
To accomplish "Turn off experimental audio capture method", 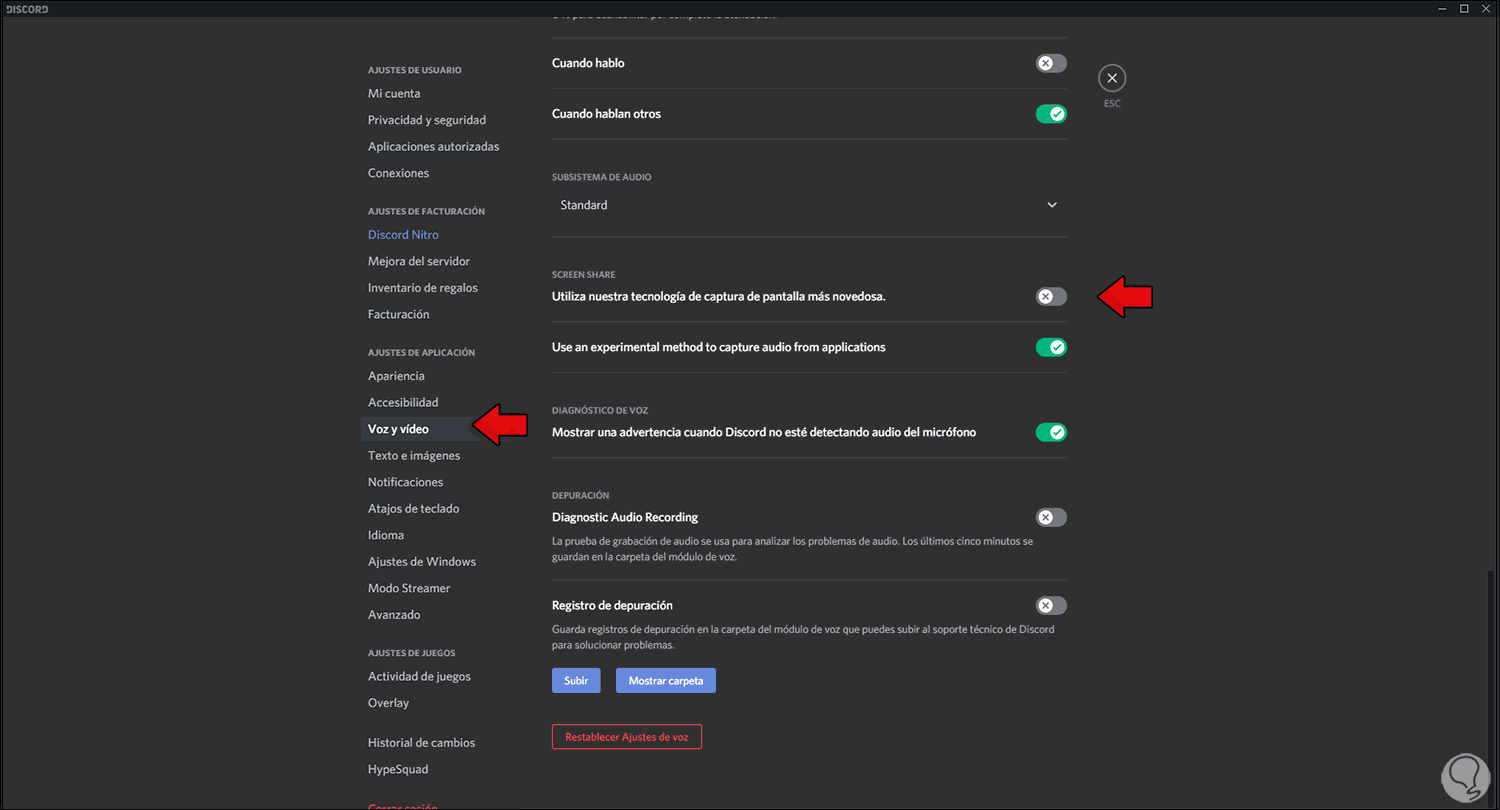I will (1050, 348).
